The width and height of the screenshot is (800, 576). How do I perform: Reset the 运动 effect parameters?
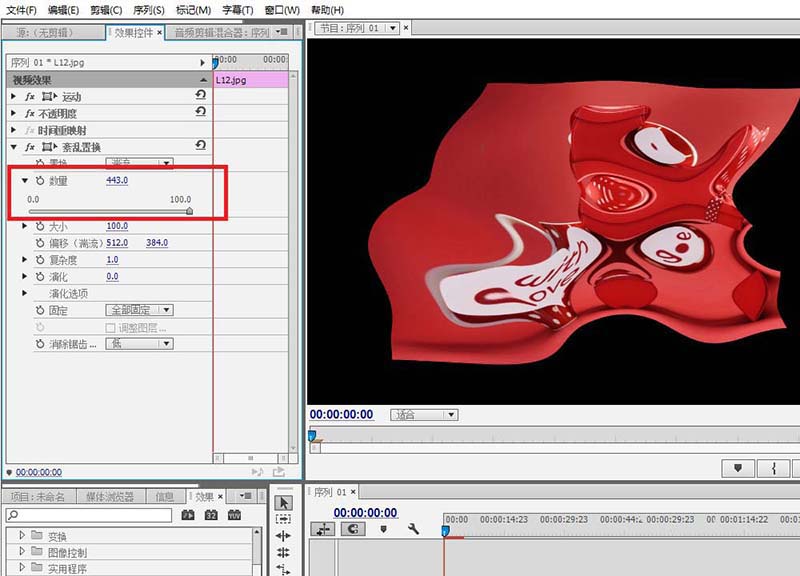click(x=201, y=95)
